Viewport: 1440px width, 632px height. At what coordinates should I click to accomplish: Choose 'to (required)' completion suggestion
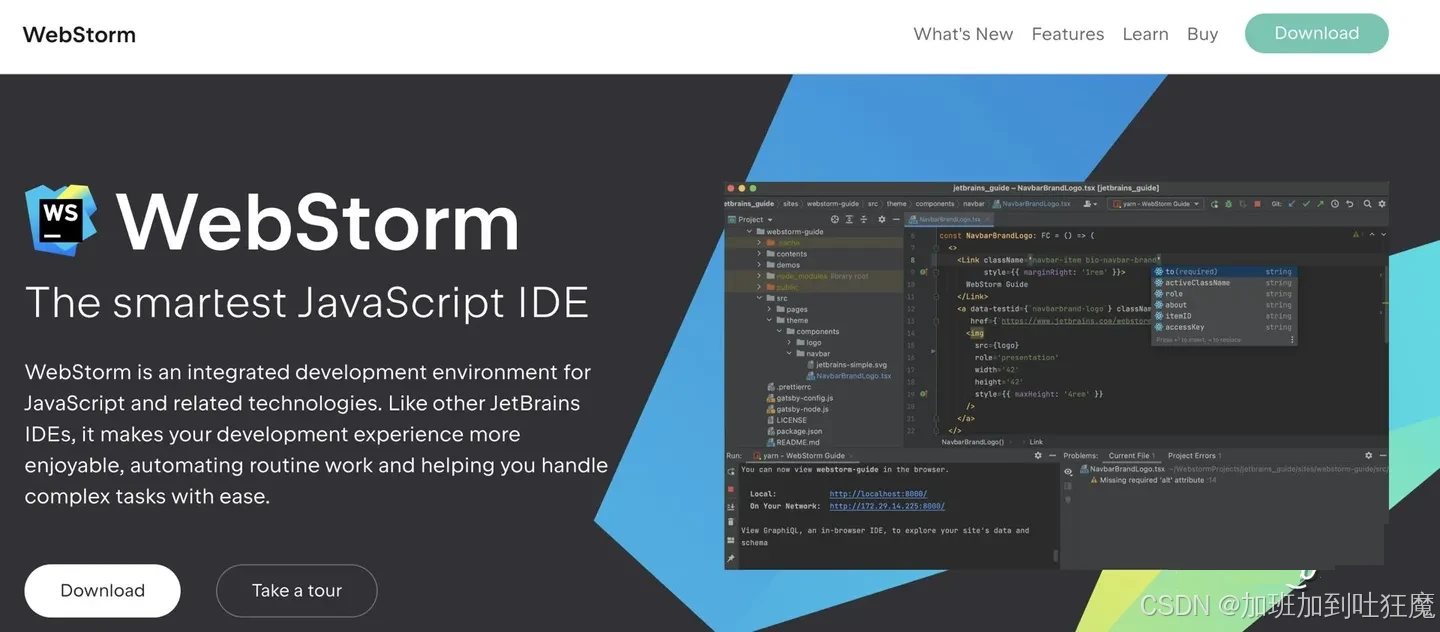click(1224, 272)
